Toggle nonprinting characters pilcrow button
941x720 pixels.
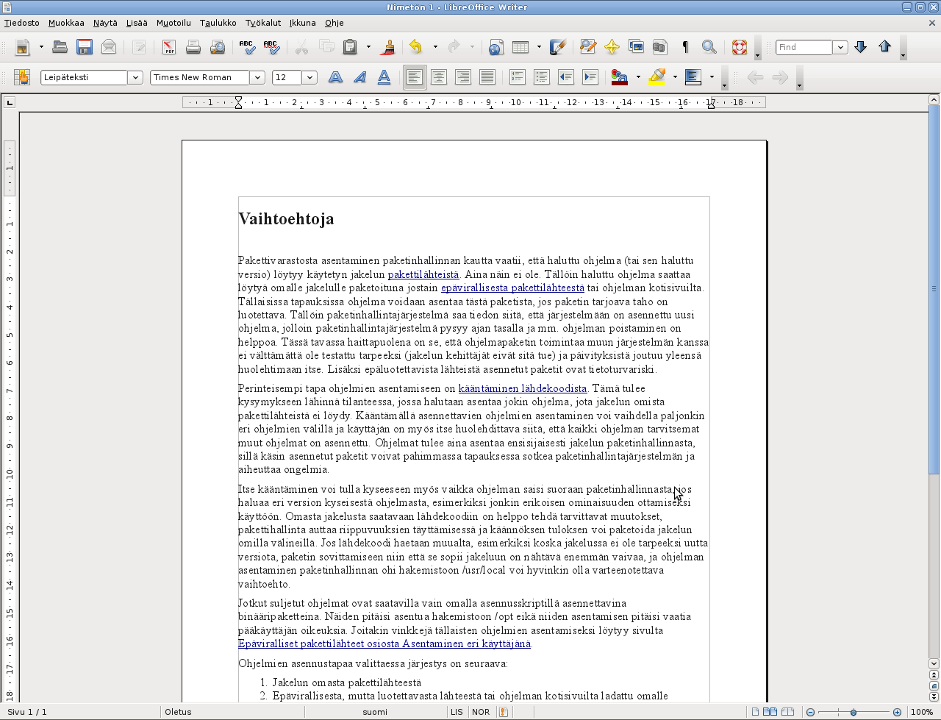tap(685, 47)
